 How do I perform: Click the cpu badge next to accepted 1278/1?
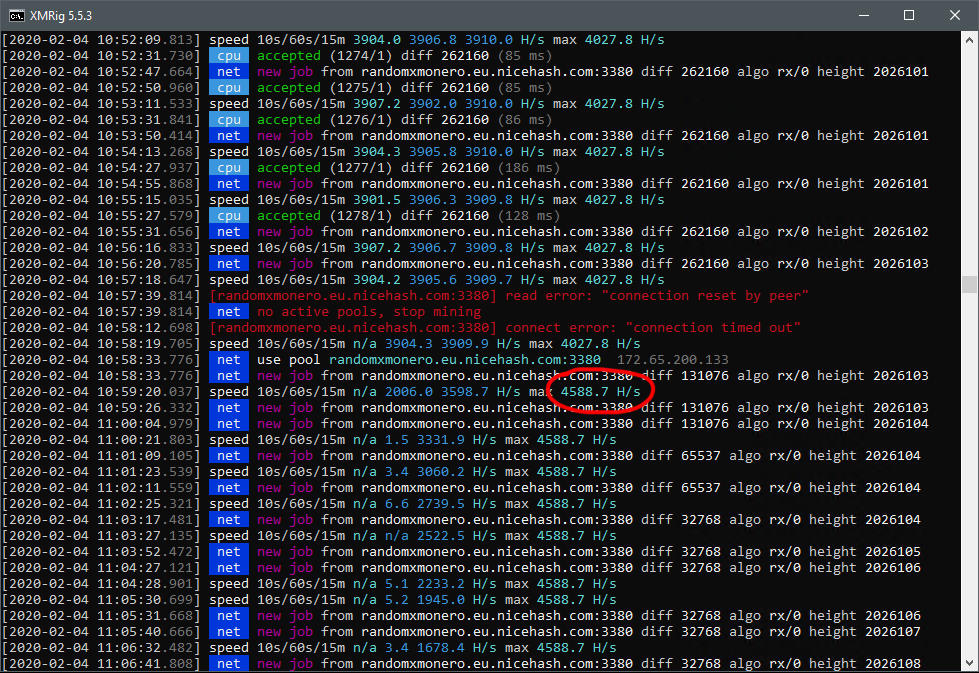228,215
